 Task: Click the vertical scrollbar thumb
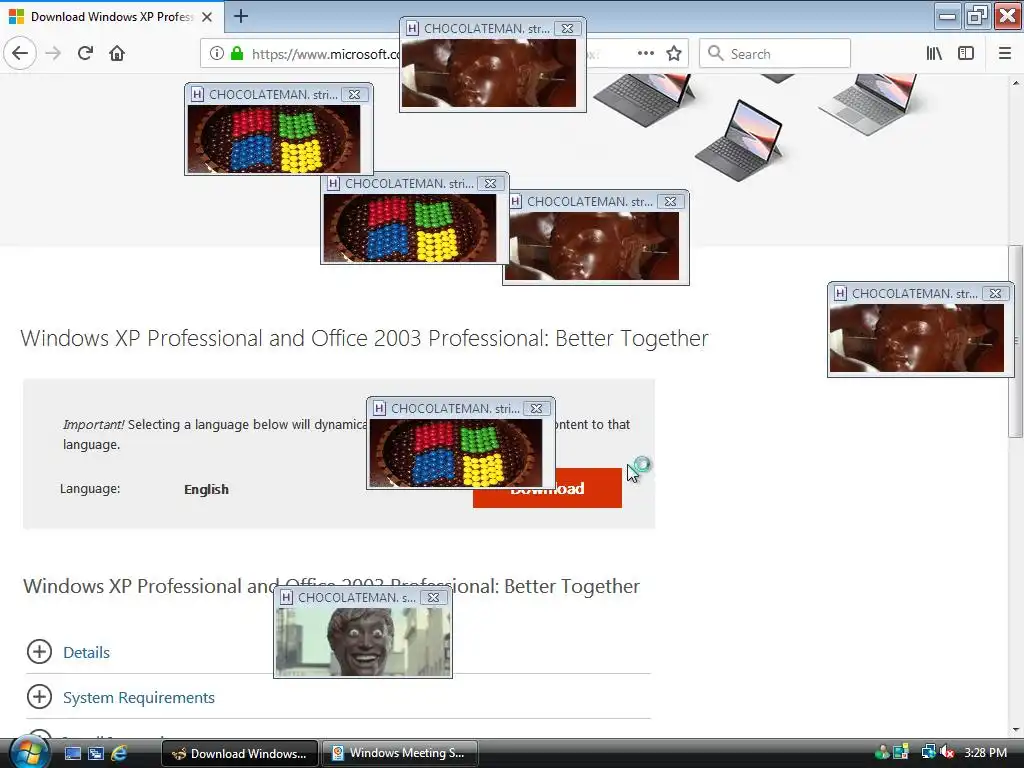pyautogui.click(x=1016, y=341)
